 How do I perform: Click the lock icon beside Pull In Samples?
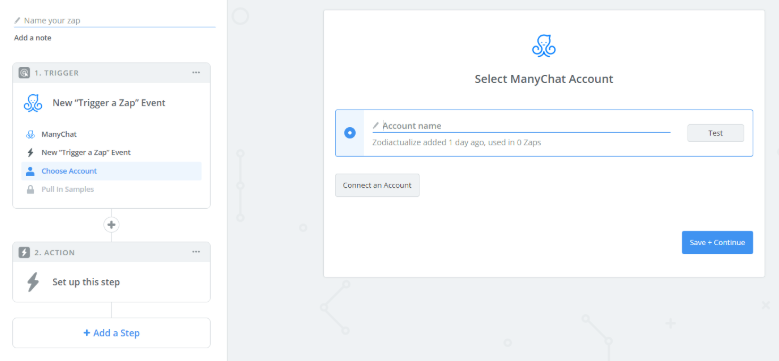pyautogui.click(x=30, y=189)
